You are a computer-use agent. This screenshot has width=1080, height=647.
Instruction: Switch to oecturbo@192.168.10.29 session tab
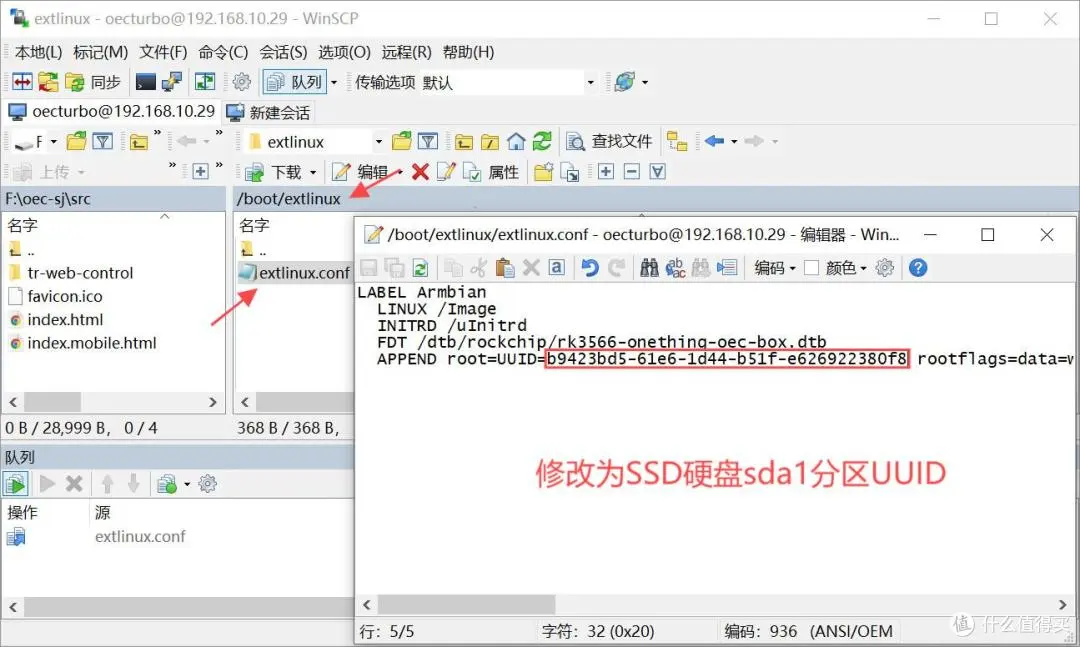coord(112,111)
